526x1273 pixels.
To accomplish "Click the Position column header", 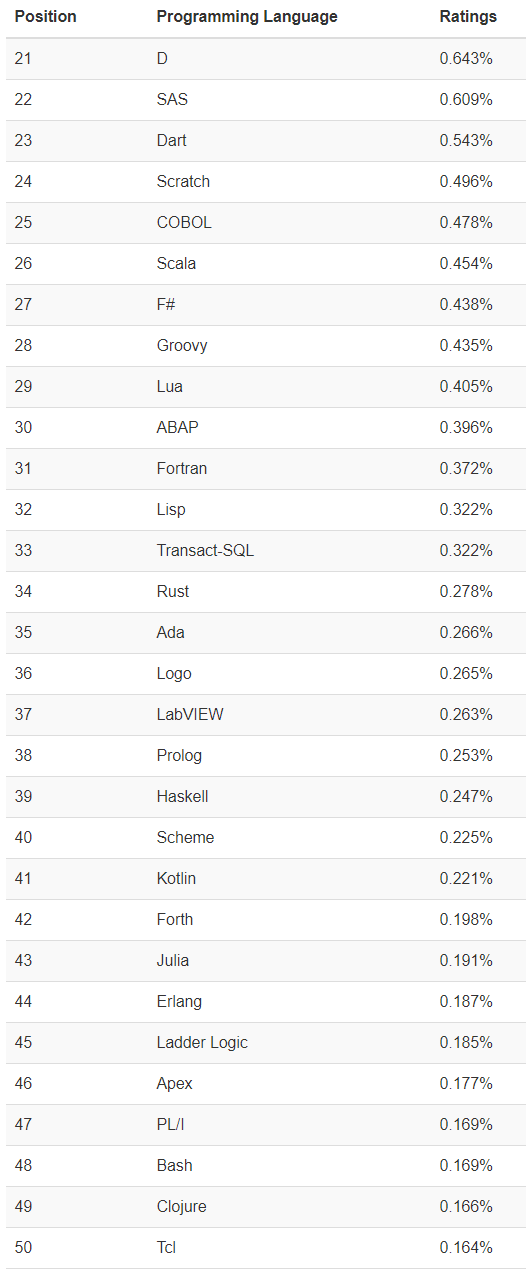I will [x=46, y=17].
